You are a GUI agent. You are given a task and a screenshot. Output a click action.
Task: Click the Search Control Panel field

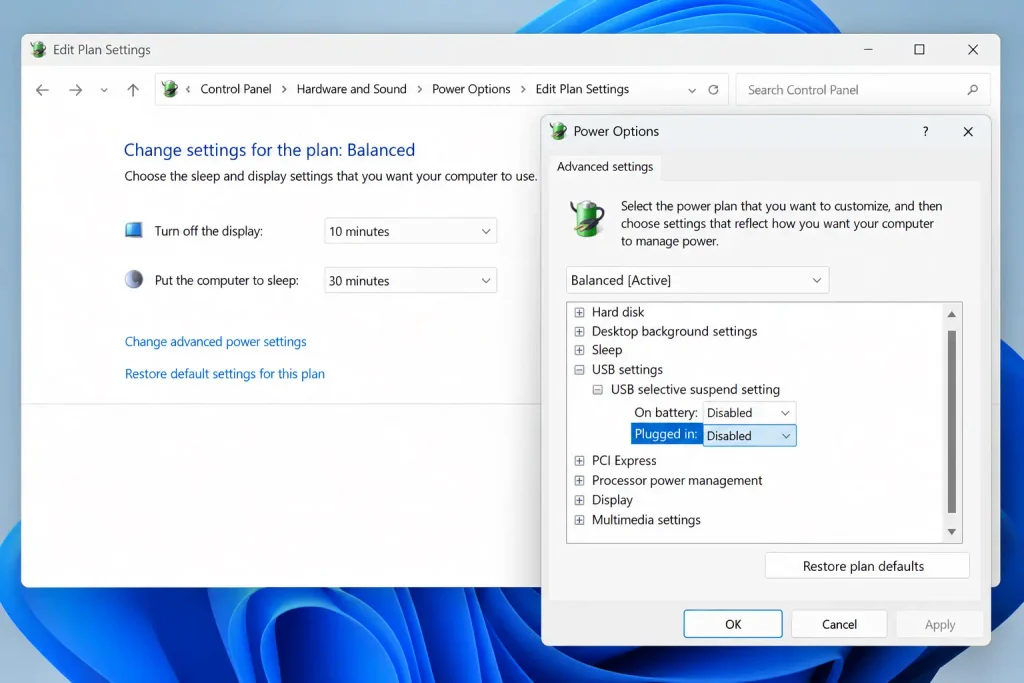coord(863,90)
